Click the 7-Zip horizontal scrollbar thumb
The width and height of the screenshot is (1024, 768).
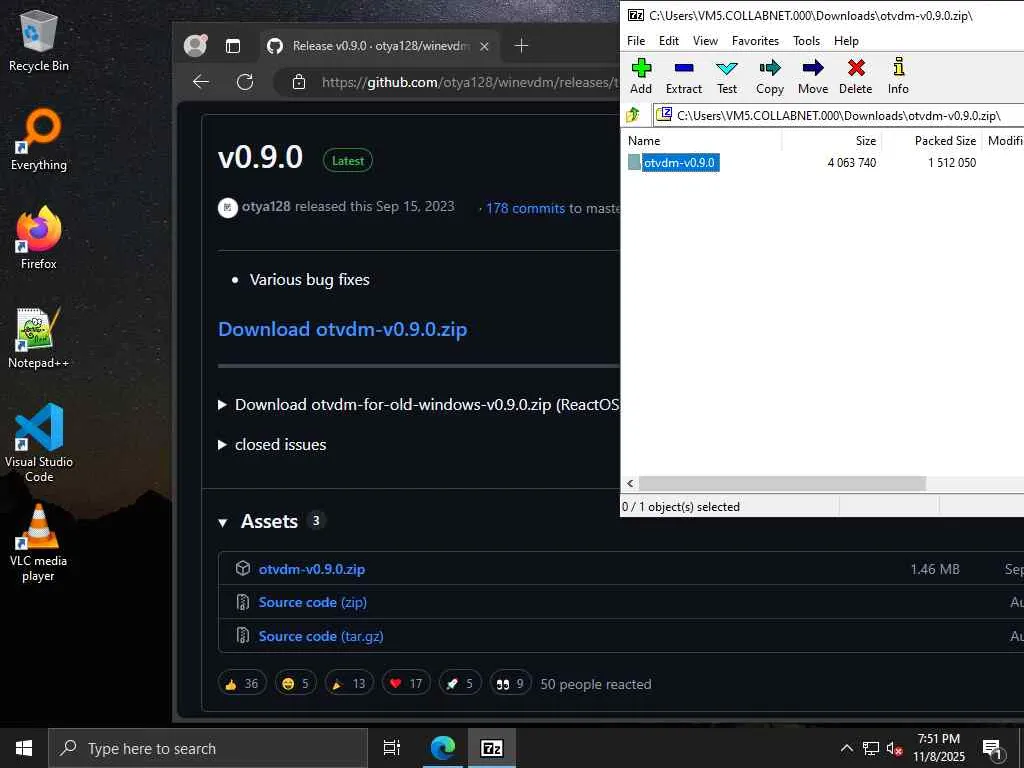click(x=782, y=483)
